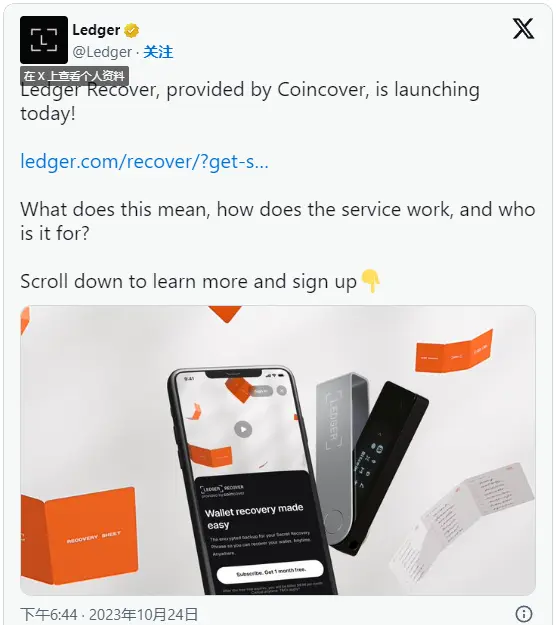
Task: Open the ledger.com/recover link
Action: (x=144, y=161)
